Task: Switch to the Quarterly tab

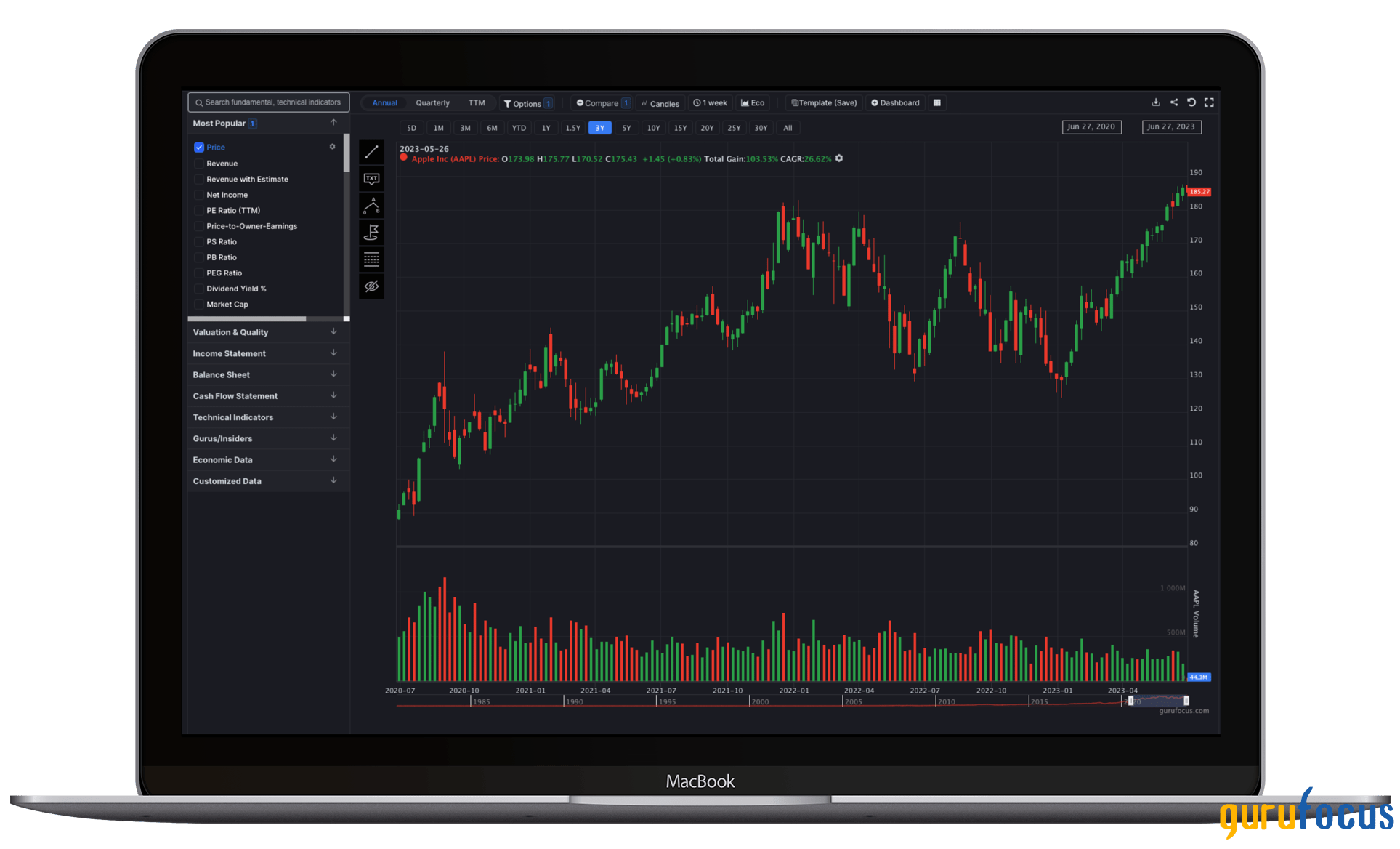Action: coord(432,102)
